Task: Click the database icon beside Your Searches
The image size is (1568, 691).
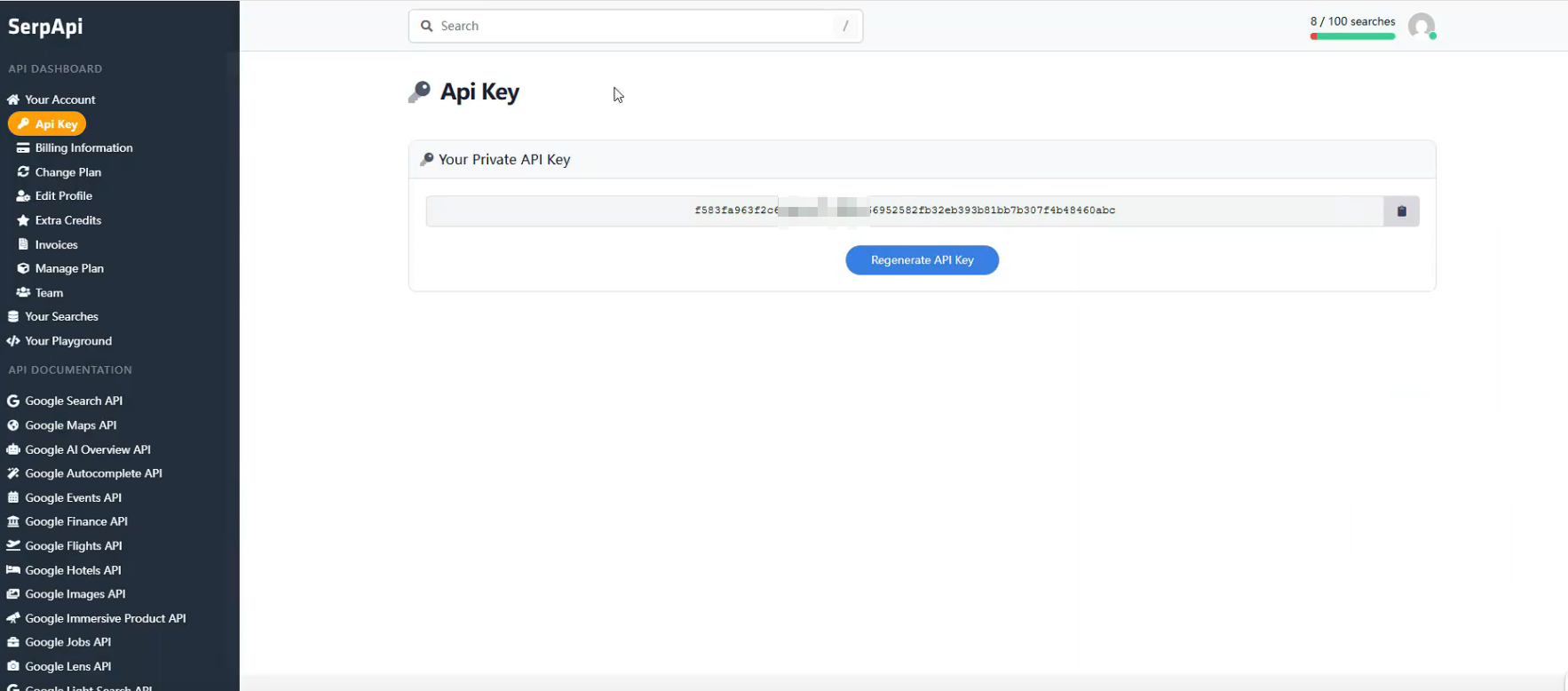Action: tap(13, 316)
